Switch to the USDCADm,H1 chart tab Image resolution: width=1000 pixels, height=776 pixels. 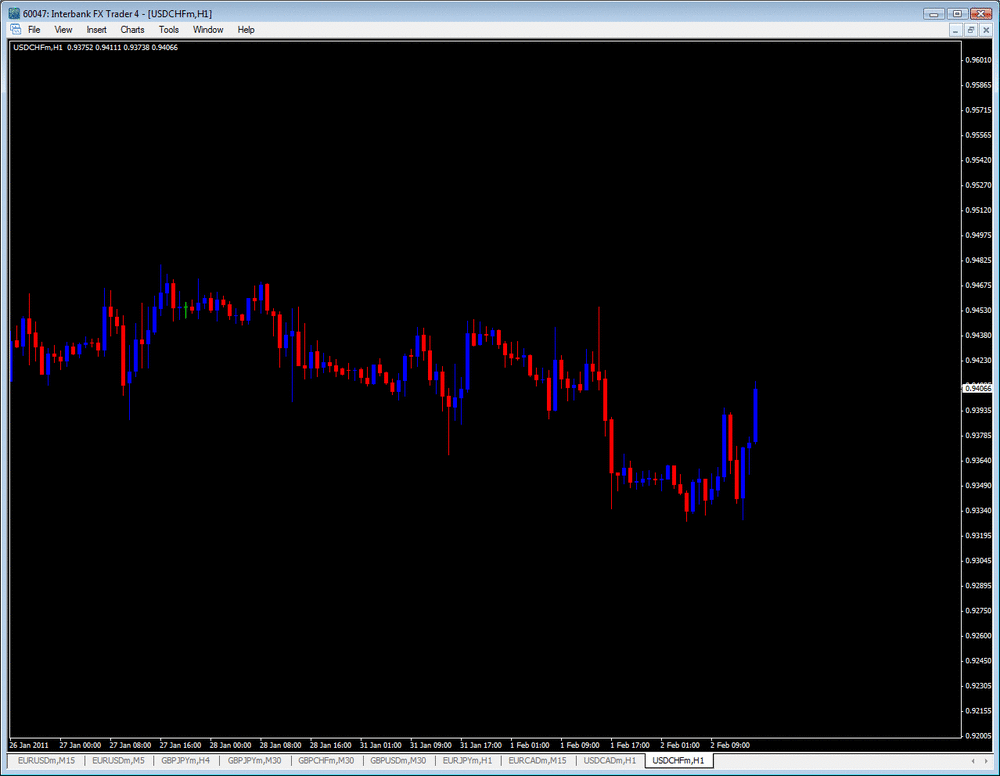tap(610, 761)
